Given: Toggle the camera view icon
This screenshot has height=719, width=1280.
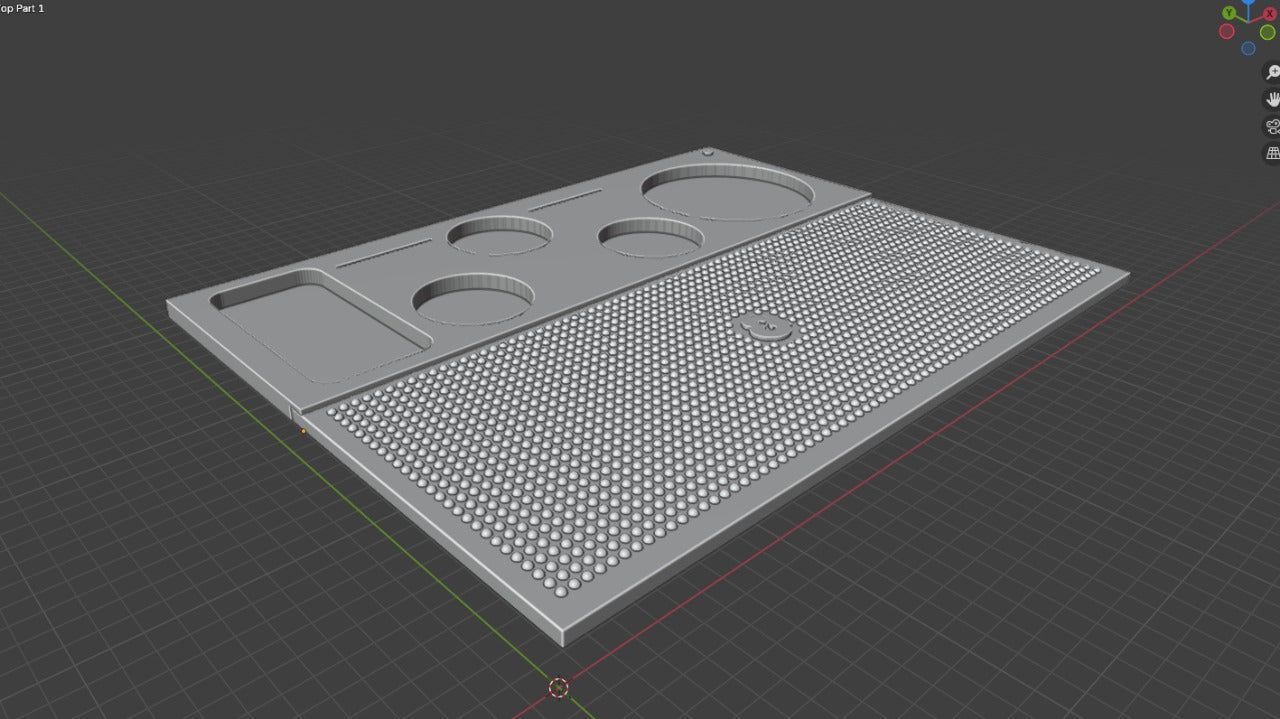Looking at the screenshot, I should pyautogui.click(x=1272, y=126).
